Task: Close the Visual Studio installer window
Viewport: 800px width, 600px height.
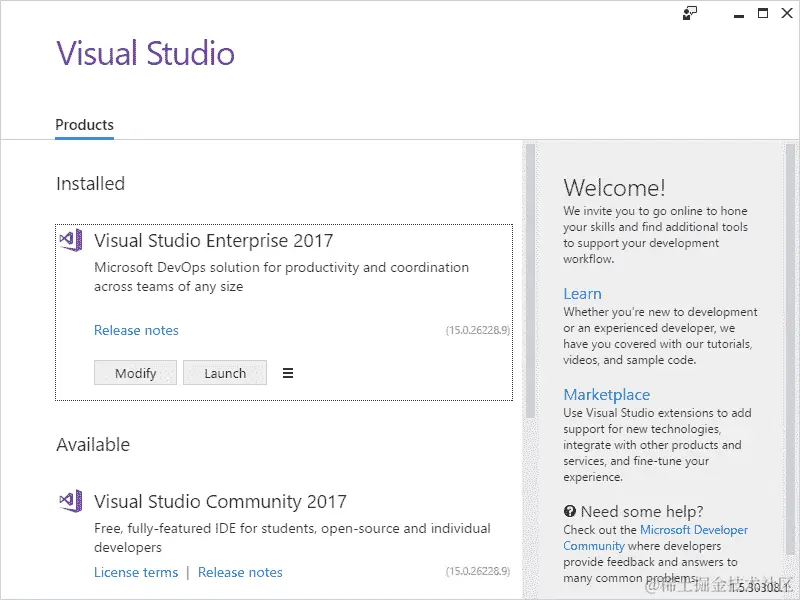Action: (787, 13)
